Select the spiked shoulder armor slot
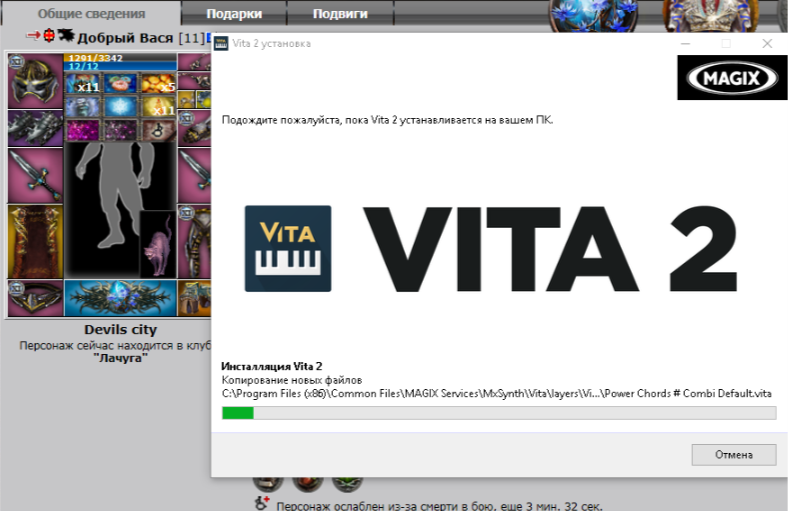 click(x=35, y=128)
